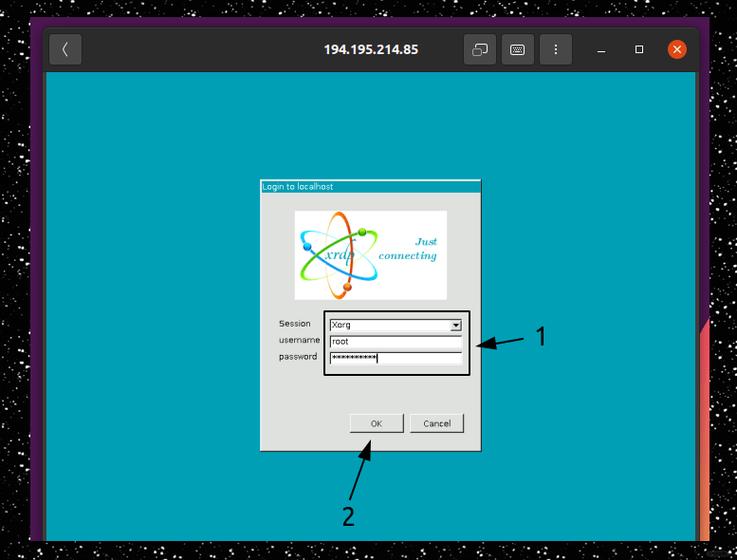Viewport: 737px width, 560px height.
Task: Click the 194.195.214.85 window title
Action: click(x=370, y=49)
